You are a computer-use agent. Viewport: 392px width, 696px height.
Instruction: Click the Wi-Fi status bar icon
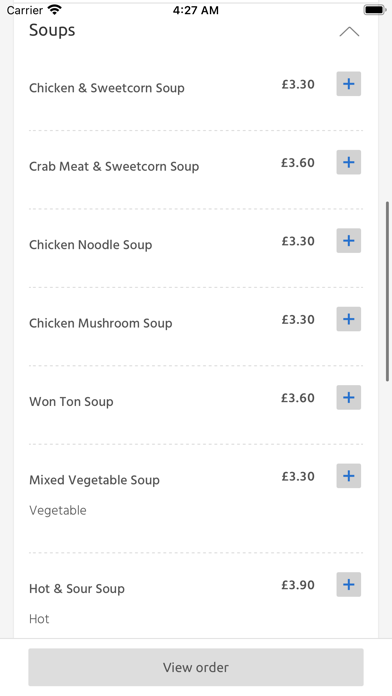[55, 10]
